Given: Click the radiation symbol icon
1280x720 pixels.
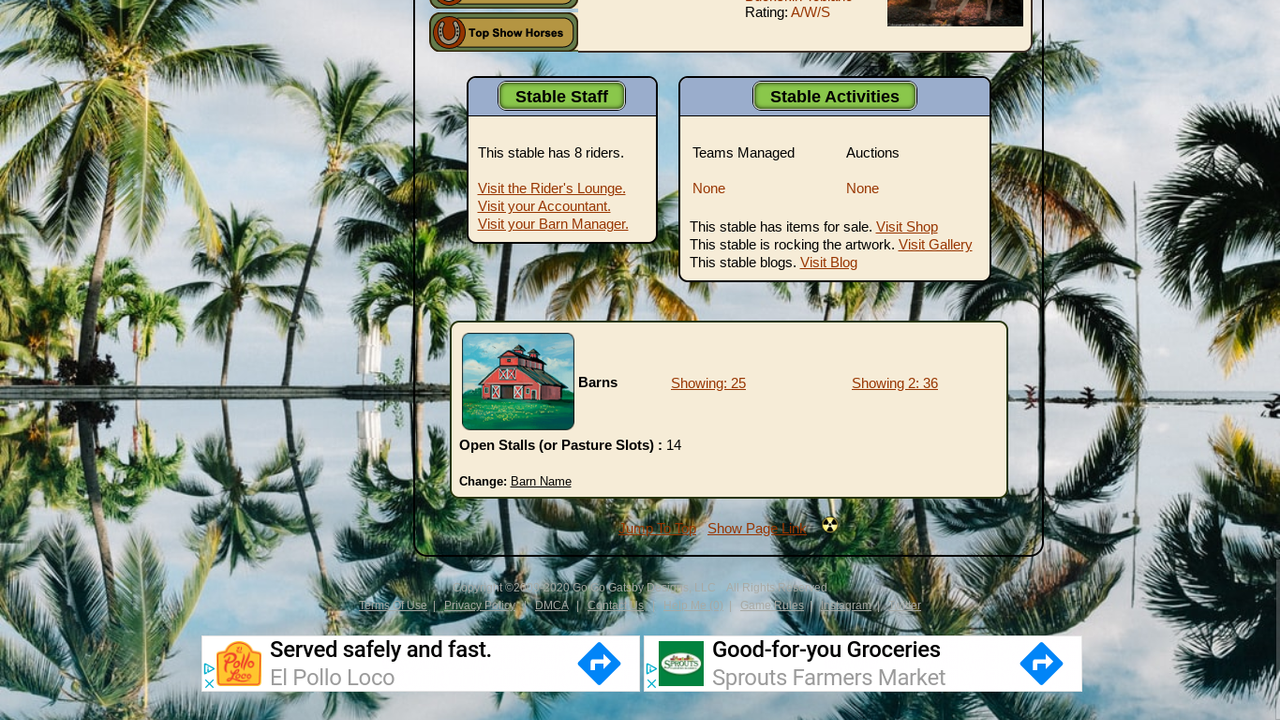Looking at the screenshot, I should (830, 525).
